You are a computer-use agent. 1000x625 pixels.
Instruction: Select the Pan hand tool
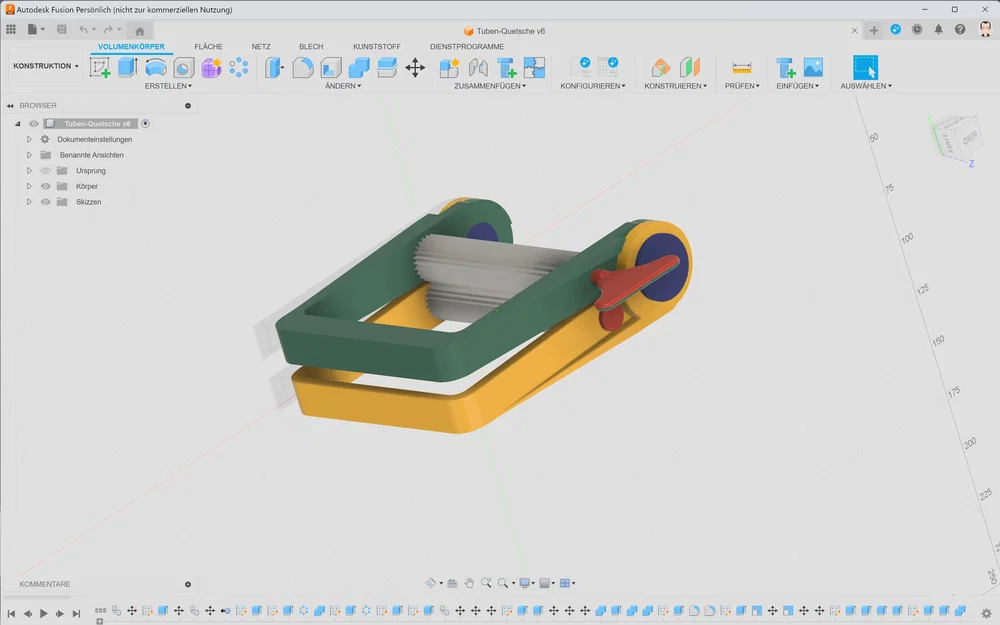coord(469,583)
